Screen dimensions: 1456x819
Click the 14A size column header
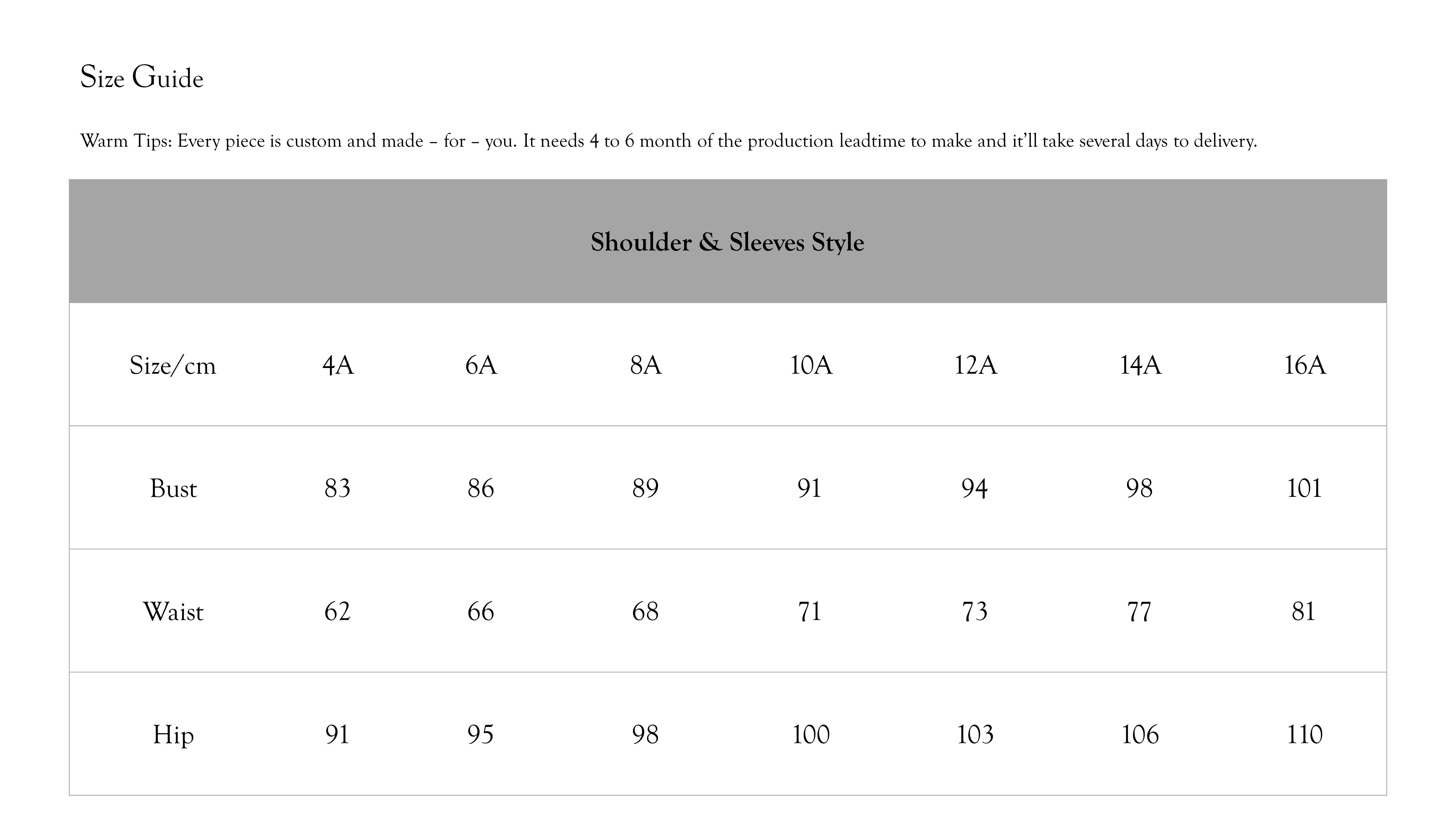pos(1140,365)
